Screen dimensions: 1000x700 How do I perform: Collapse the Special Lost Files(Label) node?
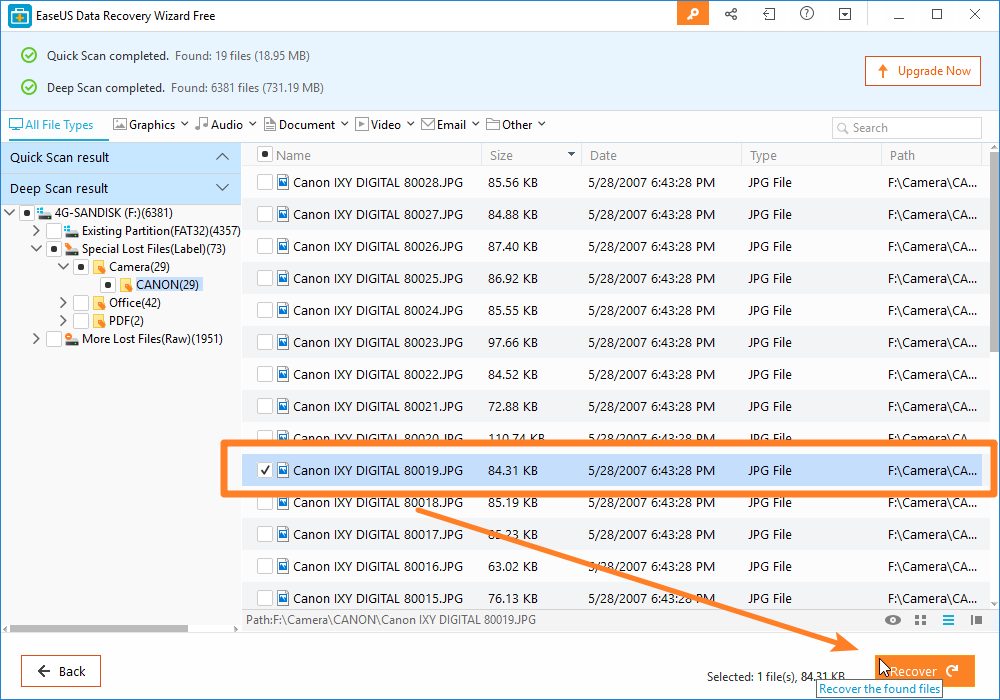pyautogui.click(x=36, y=249)
